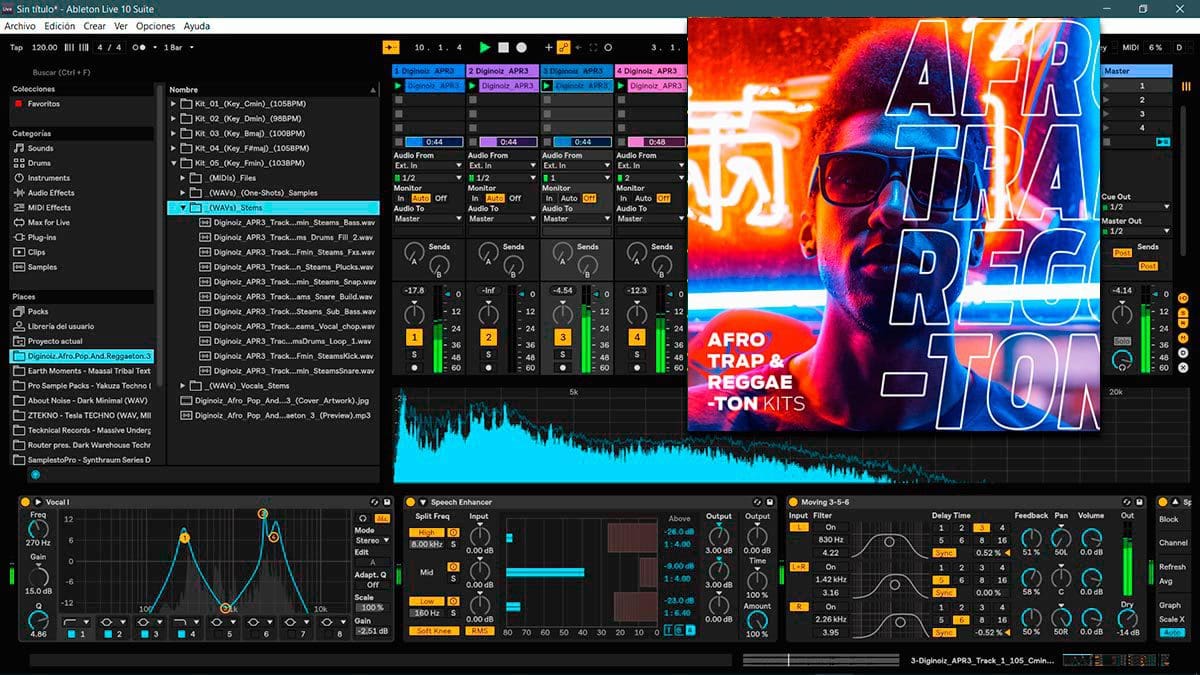The width and height of the screenshot is (1200, 675).
Task: Select Favoritos in Colecciones
Action: 43,104
